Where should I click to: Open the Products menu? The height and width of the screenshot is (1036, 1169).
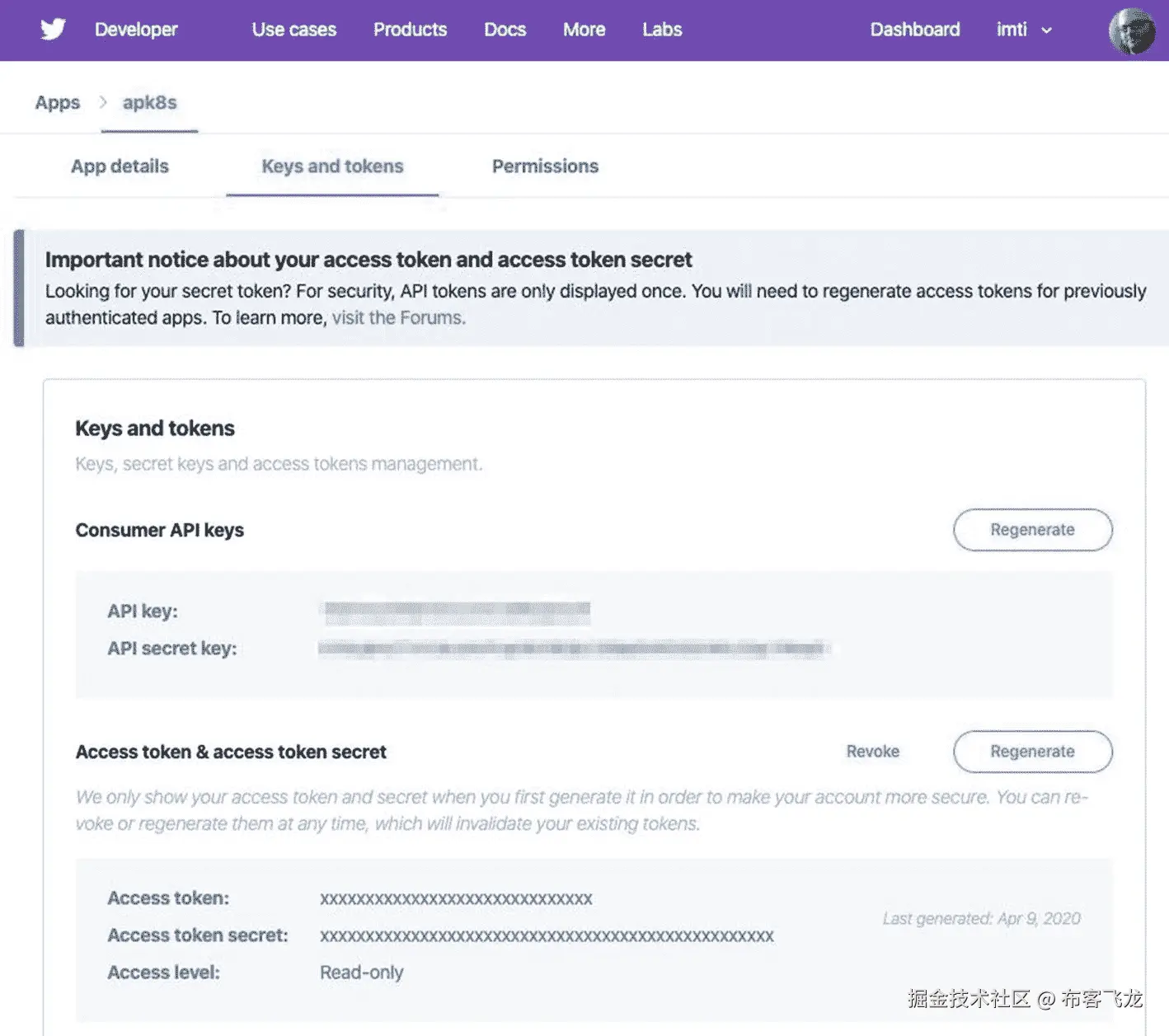coord(410,30)
